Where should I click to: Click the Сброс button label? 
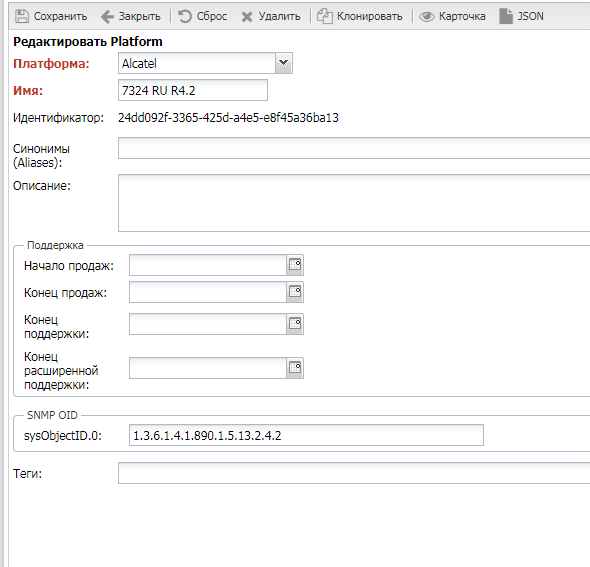pyautogui.click(x=212, y=16)
